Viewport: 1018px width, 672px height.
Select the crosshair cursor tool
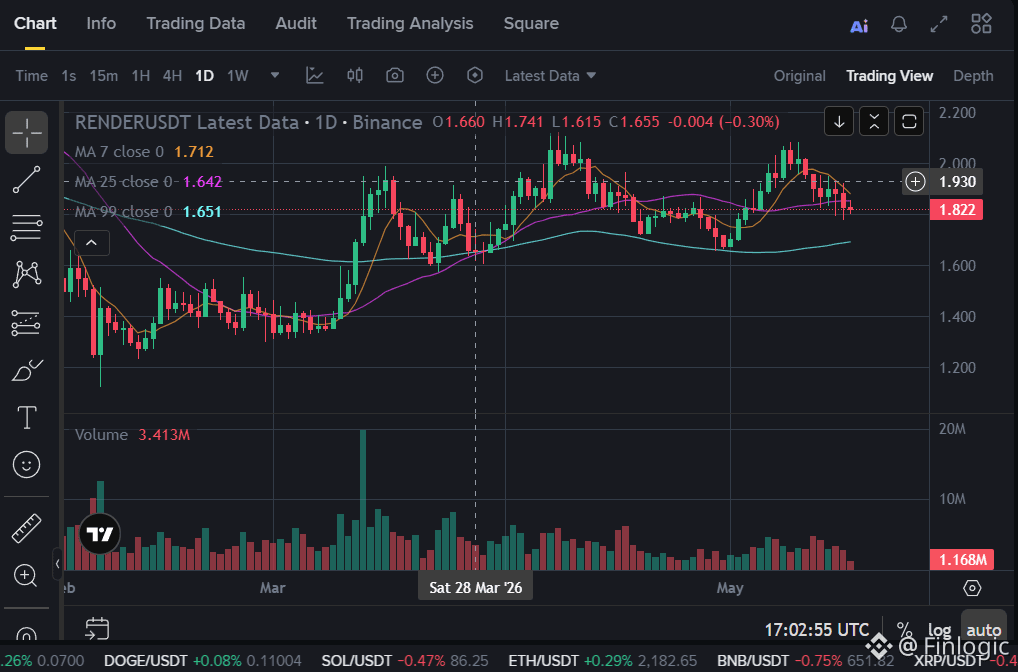point(27,132)
